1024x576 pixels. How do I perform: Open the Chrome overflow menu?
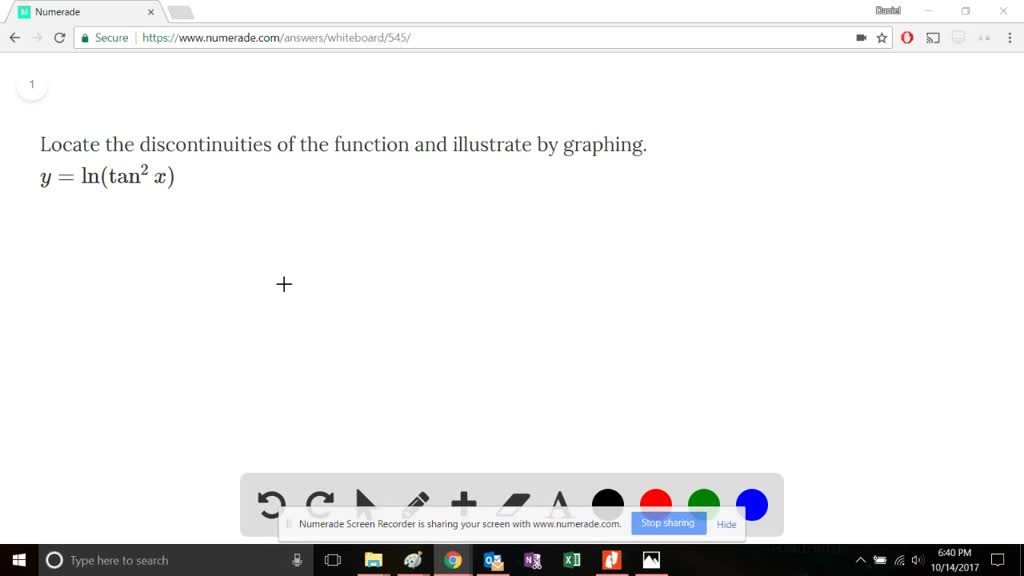click(x=1010, y=37)
